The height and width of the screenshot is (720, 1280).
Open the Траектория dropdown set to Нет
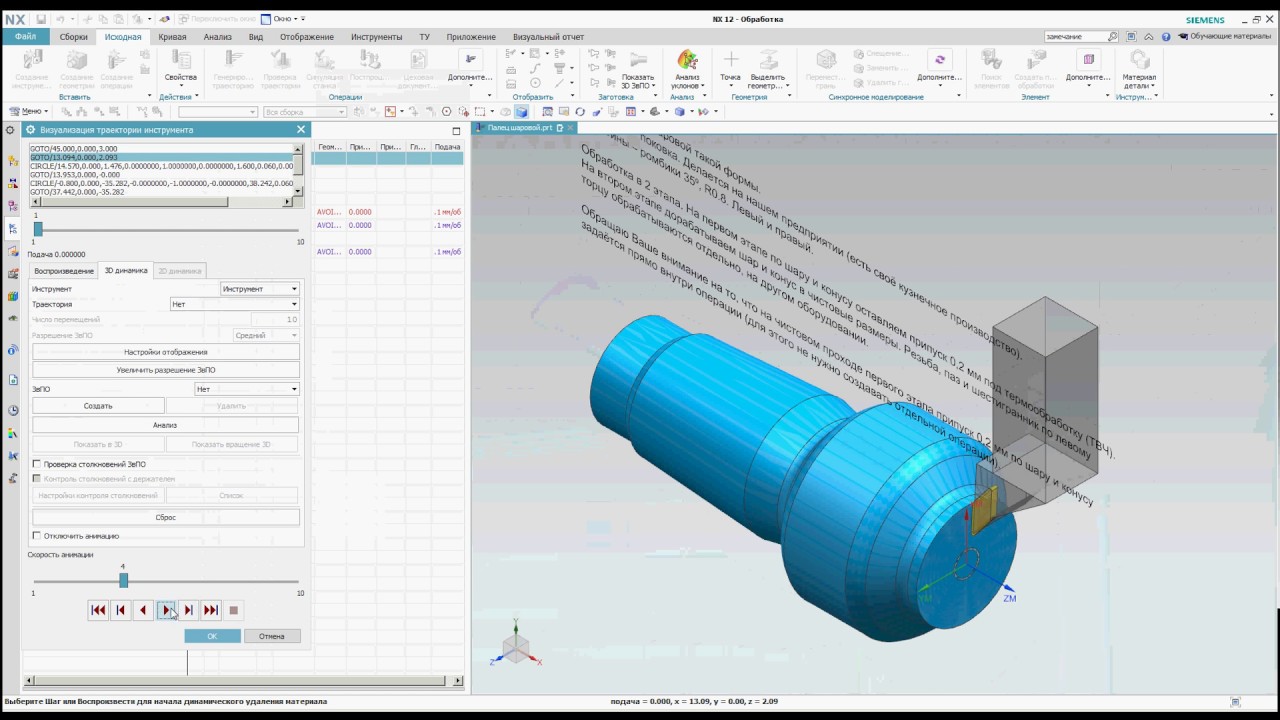pos(235,304)
